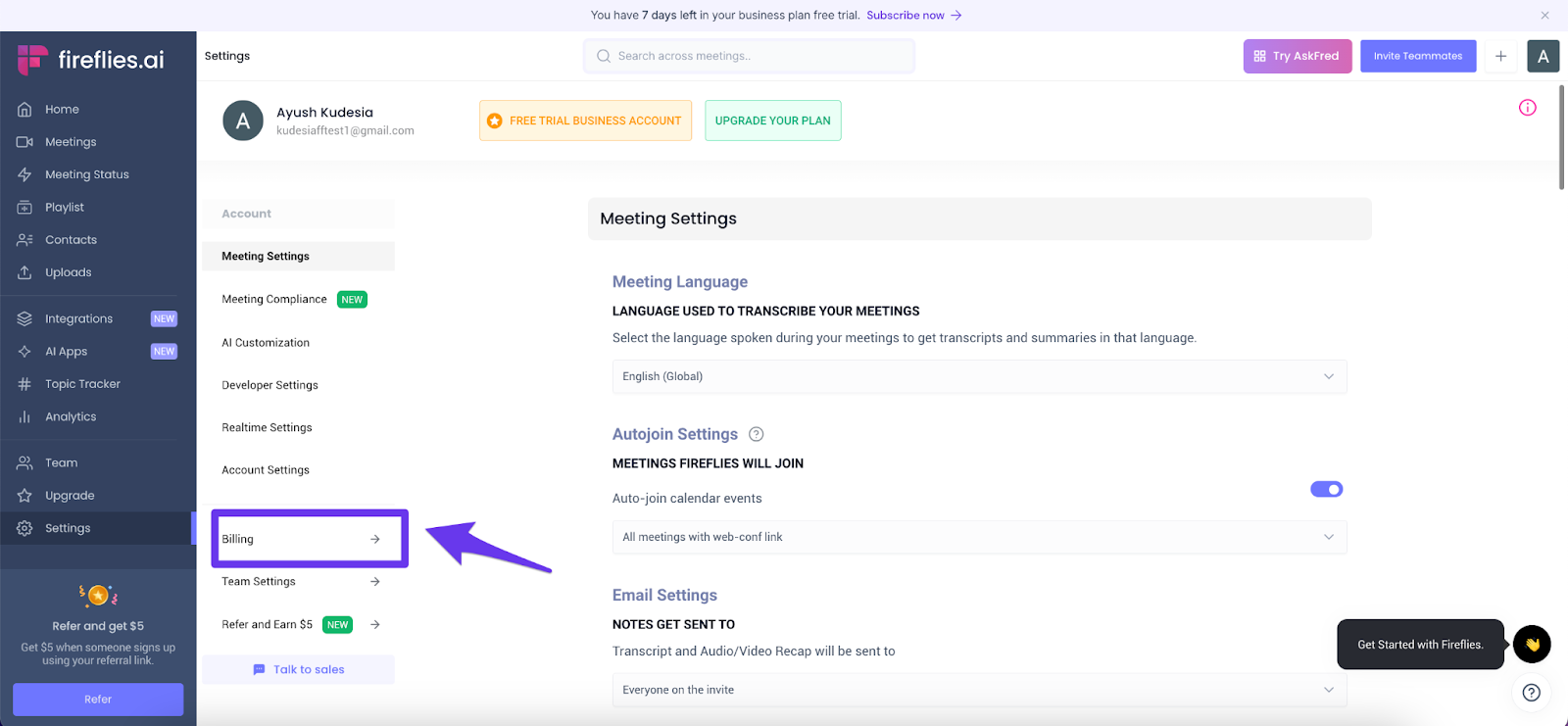The image size is (1568, 726).
Task: Open the English (Global) language dropdown
Action: (x=979, y=376)
